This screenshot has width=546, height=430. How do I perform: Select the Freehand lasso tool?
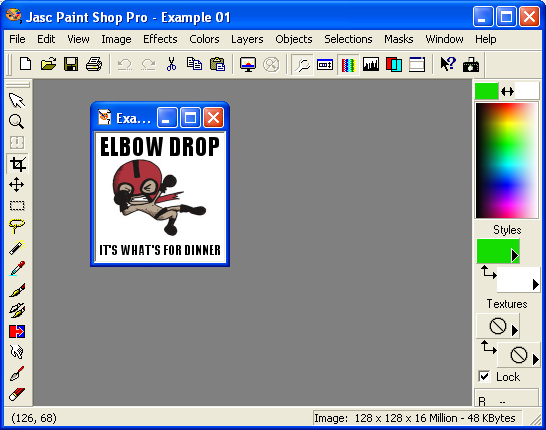(x=17, y=227)
